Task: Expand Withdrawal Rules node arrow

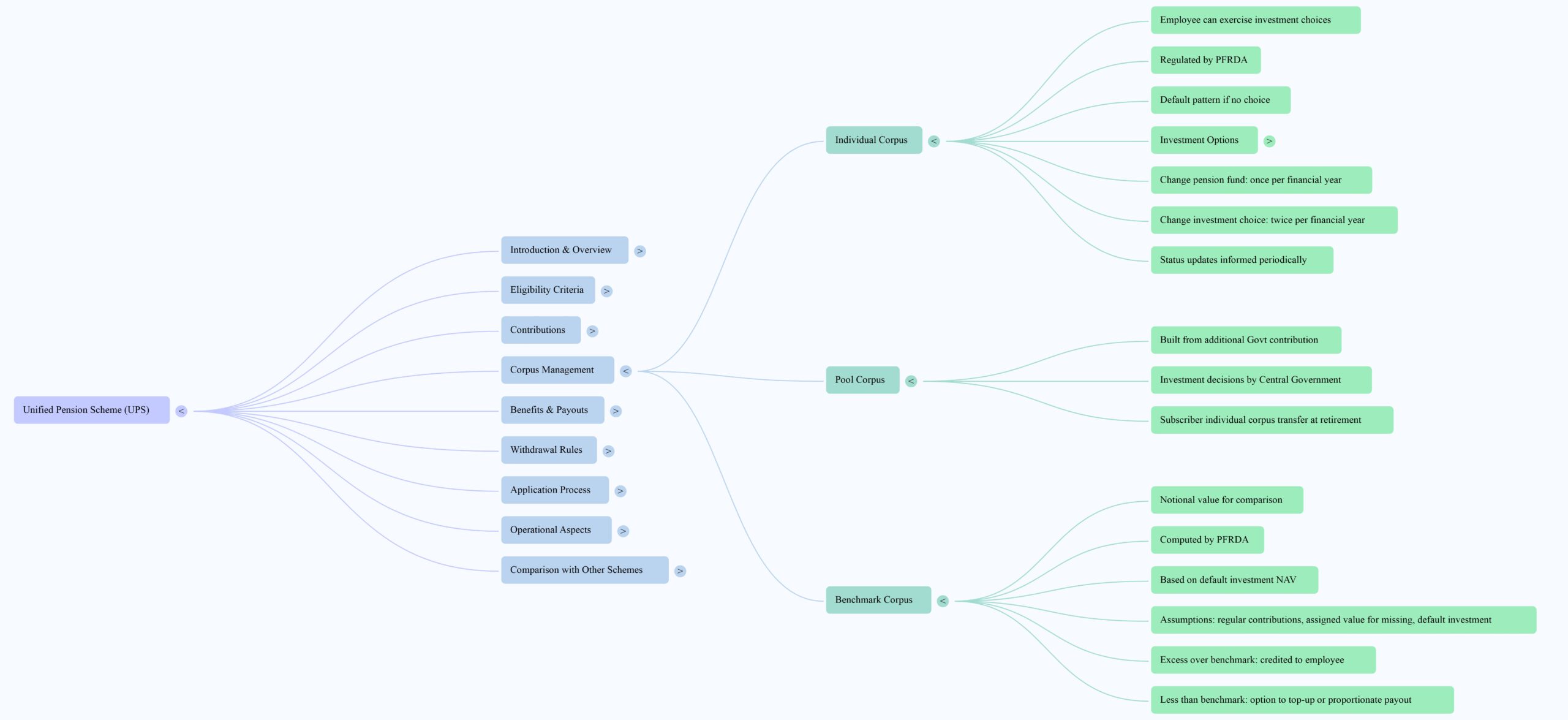Action: 608,451
